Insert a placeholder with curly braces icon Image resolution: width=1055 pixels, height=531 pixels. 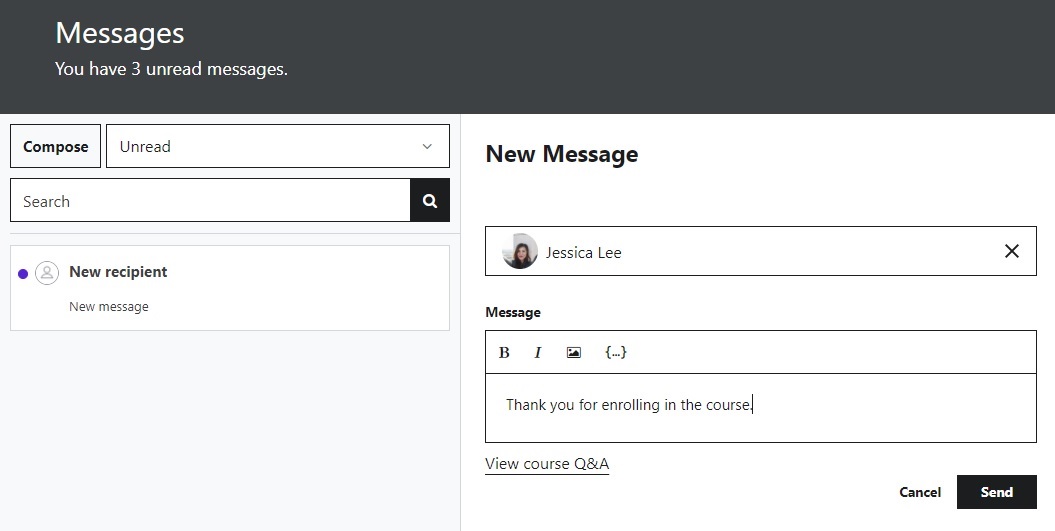[x=616, y=352]
